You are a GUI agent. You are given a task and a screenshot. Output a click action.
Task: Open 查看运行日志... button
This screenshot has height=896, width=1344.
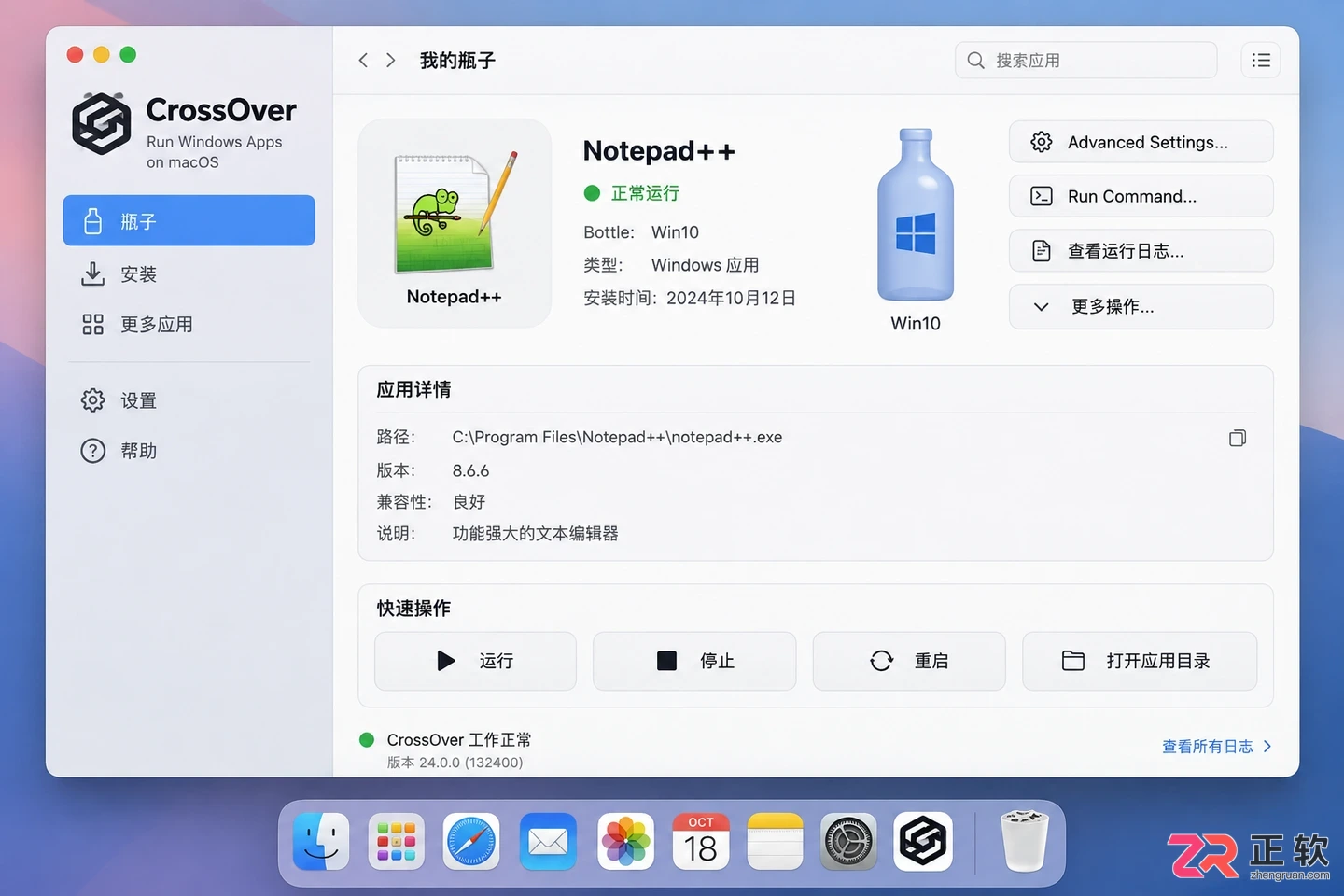coord(1141,250)
